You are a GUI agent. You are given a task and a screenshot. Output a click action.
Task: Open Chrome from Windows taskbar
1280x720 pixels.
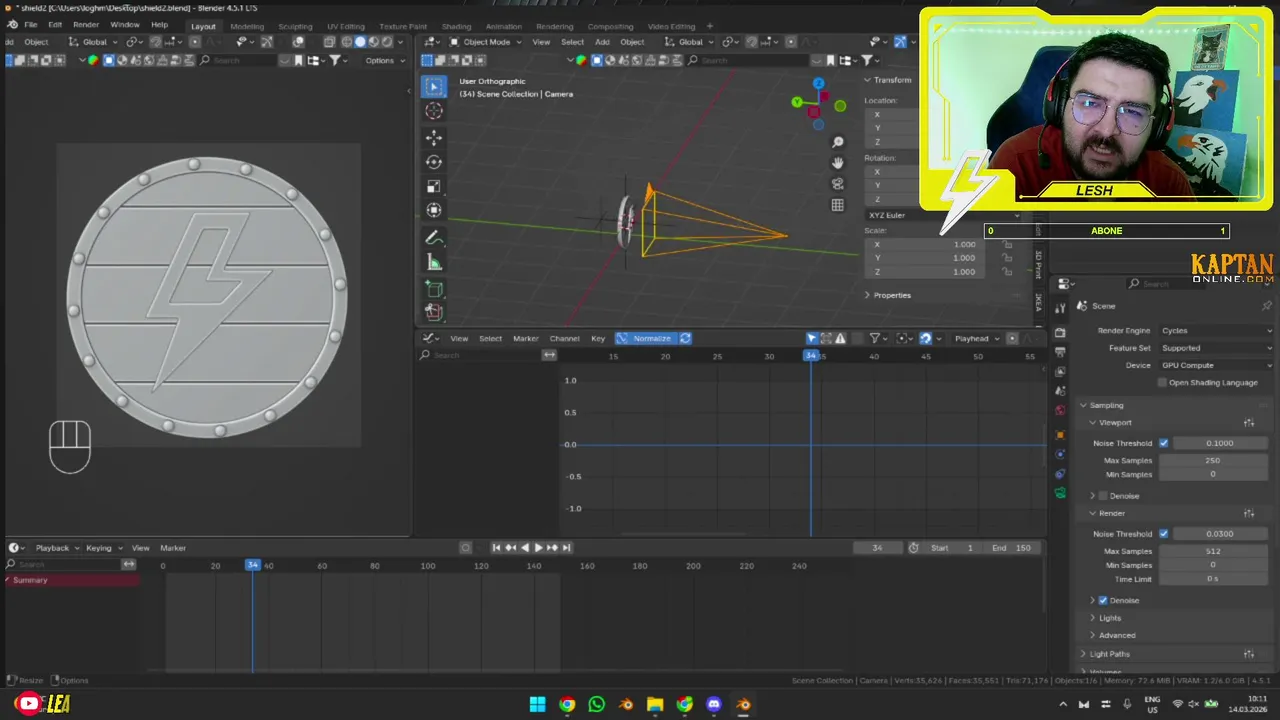pos(567,704)
